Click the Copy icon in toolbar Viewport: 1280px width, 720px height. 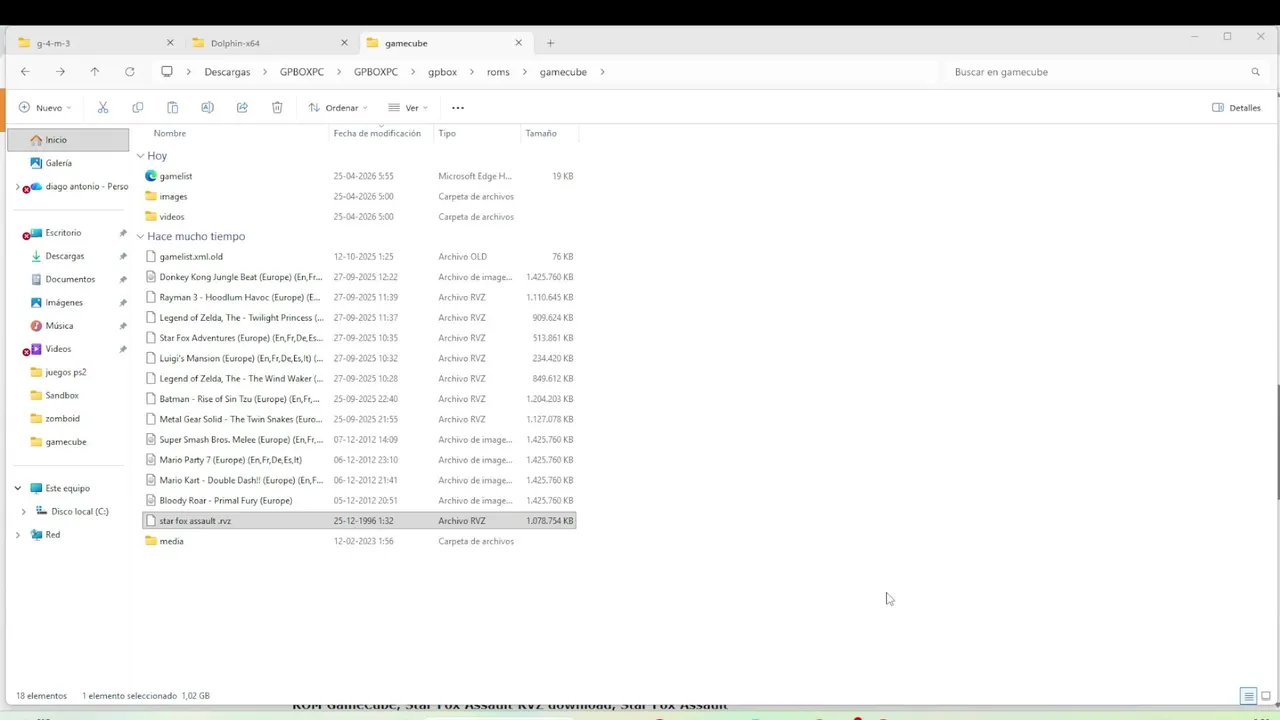coord(137,107)
